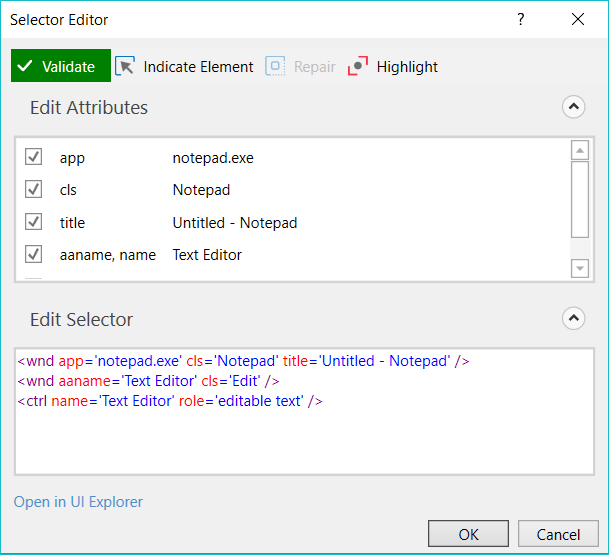609x555 pixels.
Task: Select the Text Editor attribute value
Action: click(x=207, y=255)
